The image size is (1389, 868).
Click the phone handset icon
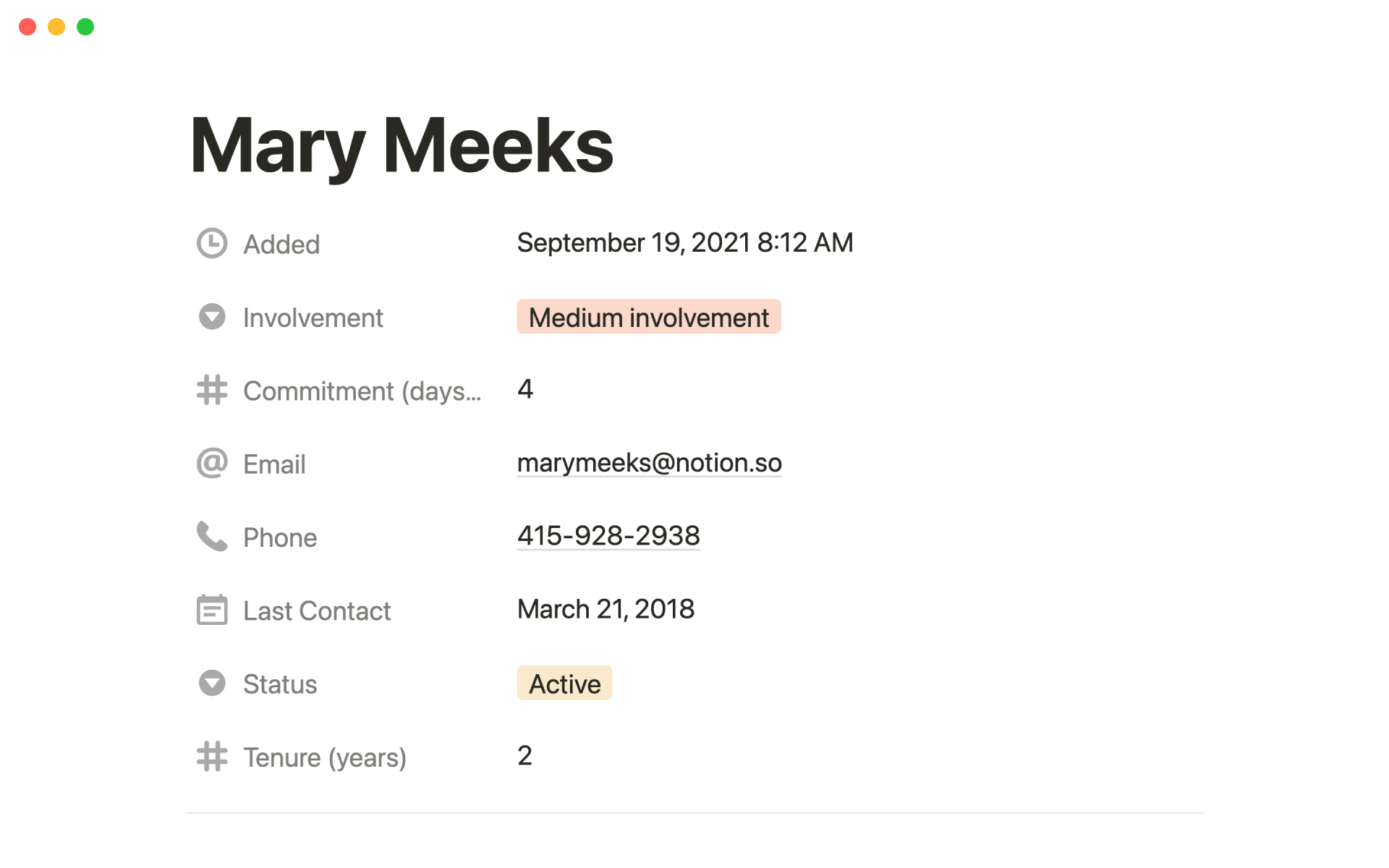[x=212, y=537]
